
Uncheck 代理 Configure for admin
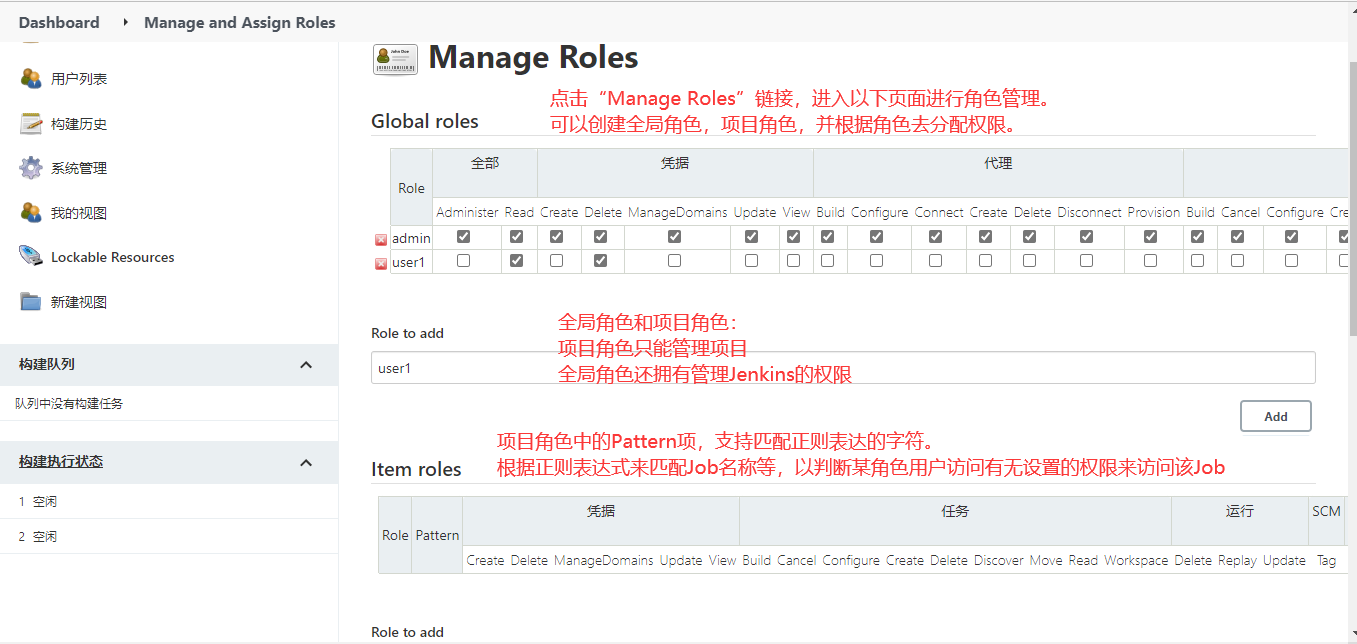tap(877, 237)
